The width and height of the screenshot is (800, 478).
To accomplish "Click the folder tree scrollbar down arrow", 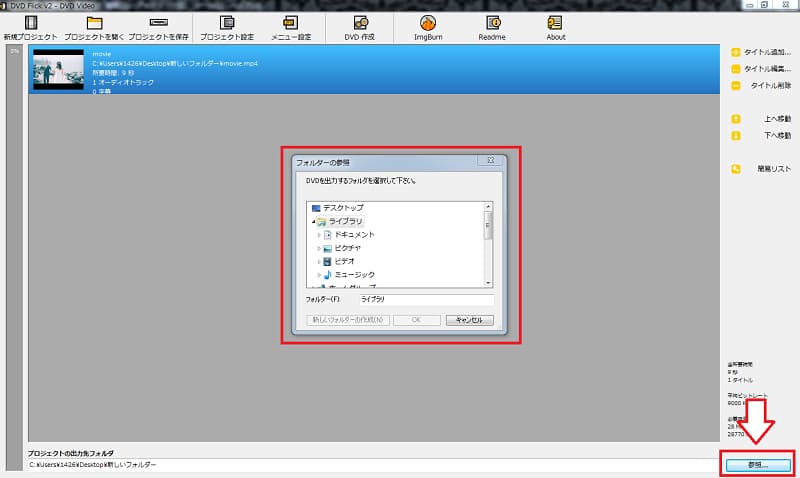I will click(488, 283).
